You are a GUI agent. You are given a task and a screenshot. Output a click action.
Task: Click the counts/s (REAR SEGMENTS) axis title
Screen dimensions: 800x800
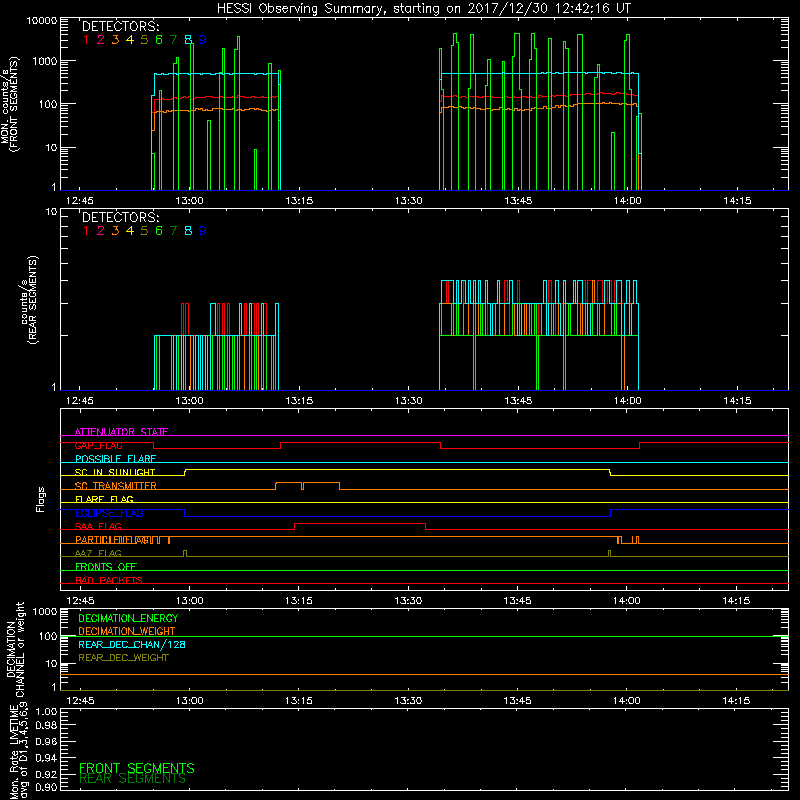tap(29, 300)
